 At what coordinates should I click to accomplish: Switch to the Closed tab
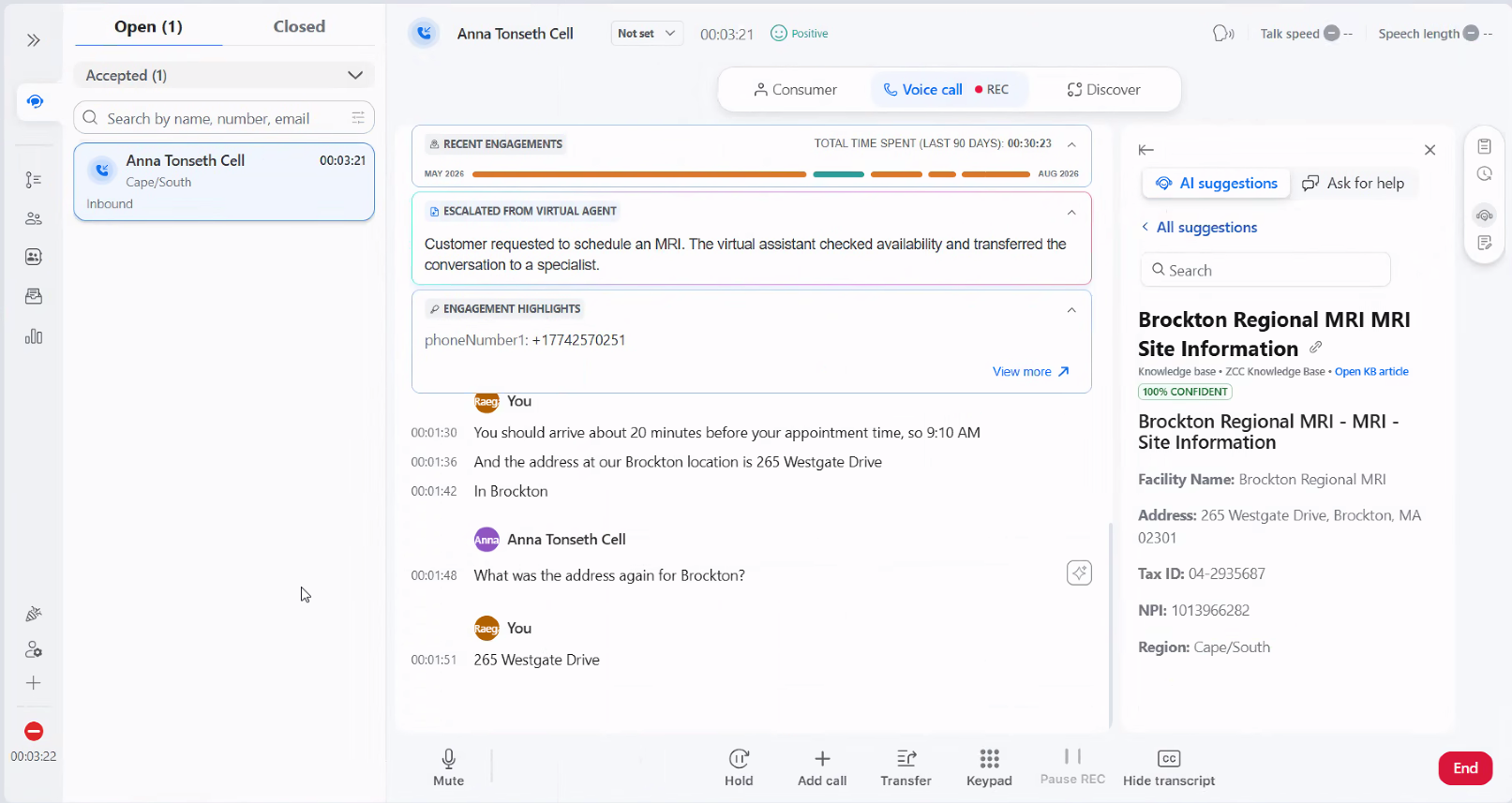[x=299, y=26]
